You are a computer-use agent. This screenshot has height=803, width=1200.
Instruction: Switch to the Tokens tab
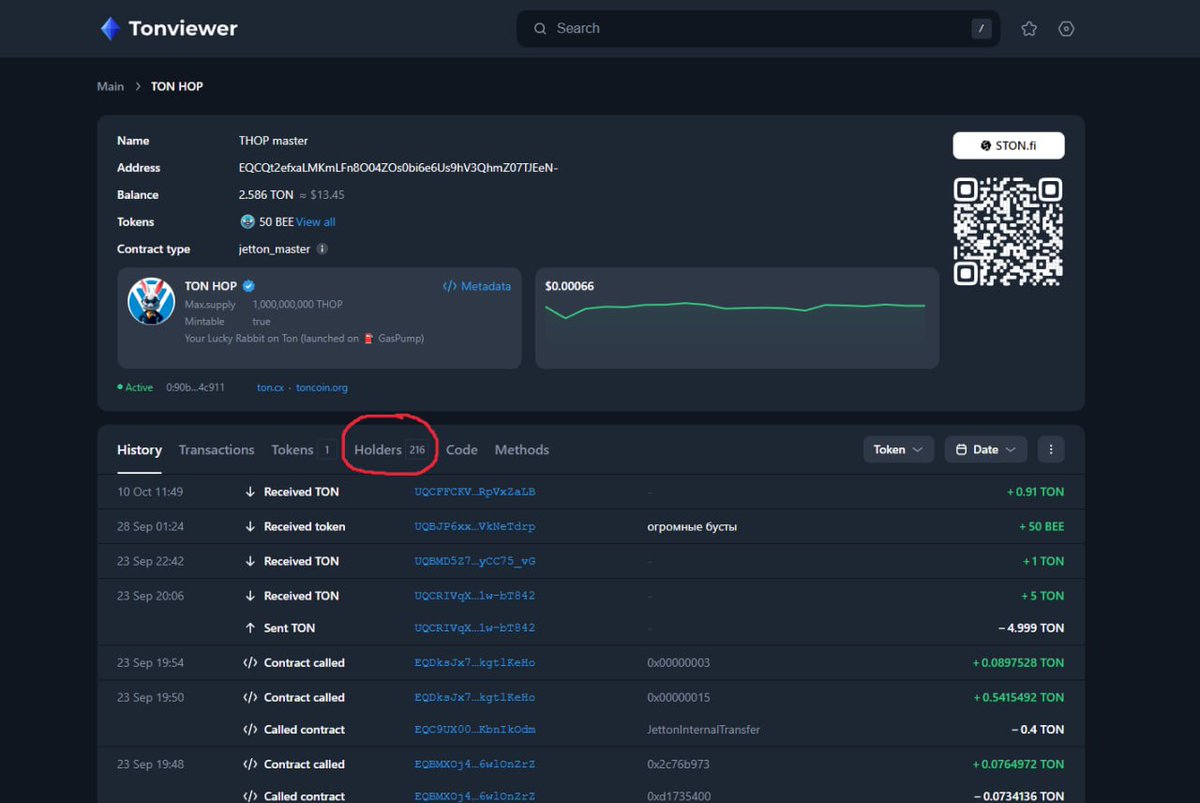pyautogui.click(x=303, y=450)
